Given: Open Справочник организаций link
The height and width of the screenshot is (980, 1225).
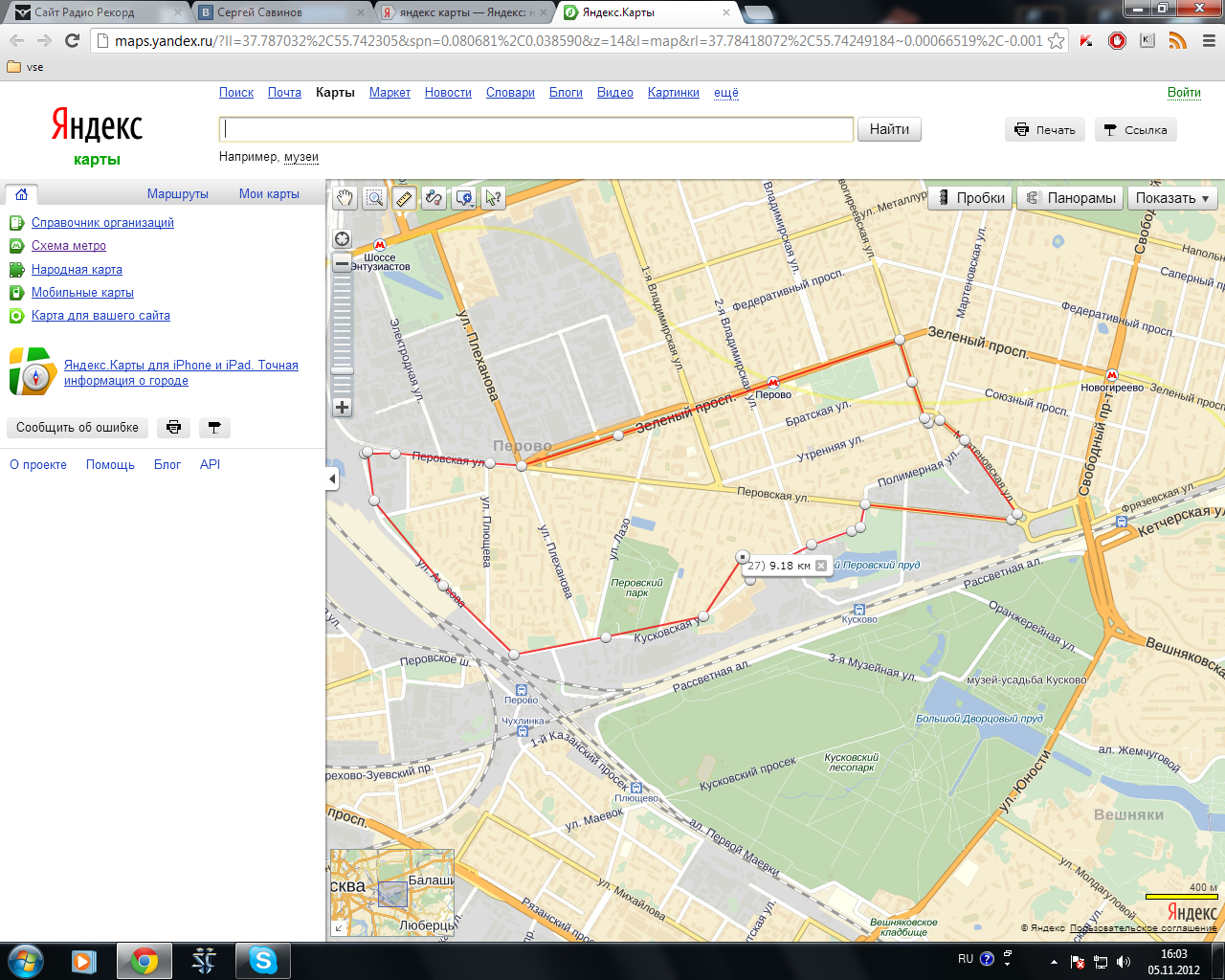Looking at the screenshot, I should (102, 223).
